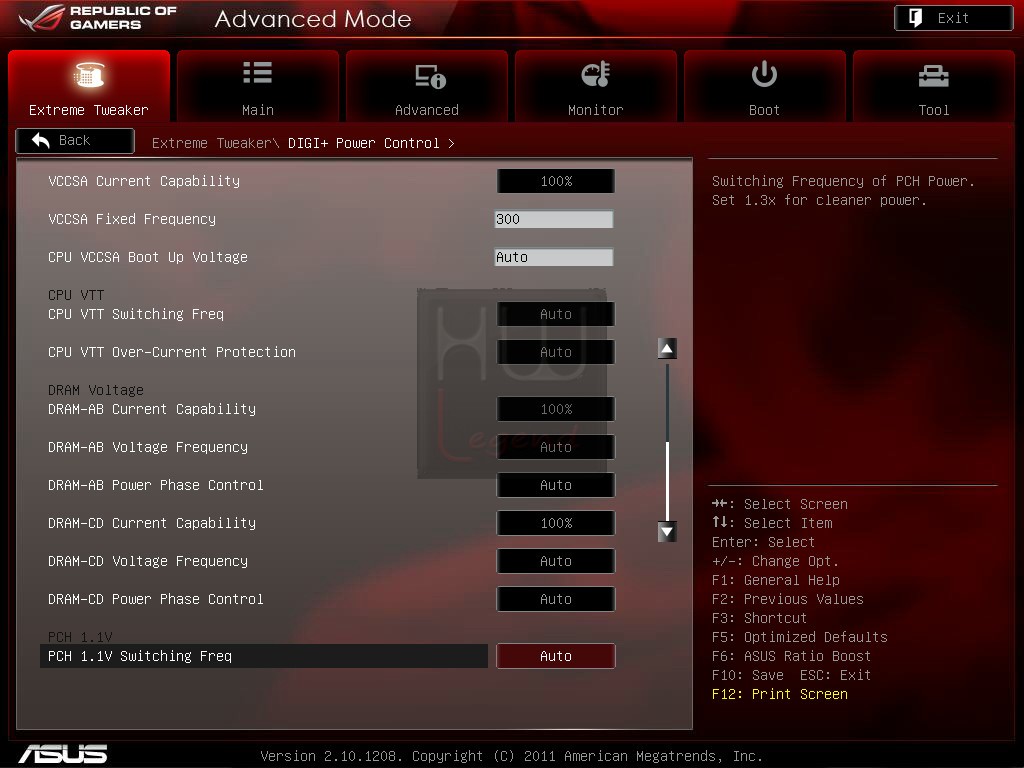Click the CPU VCCSA Boot Up Voltage field
1024x768 pixels.
coord(554,257)
